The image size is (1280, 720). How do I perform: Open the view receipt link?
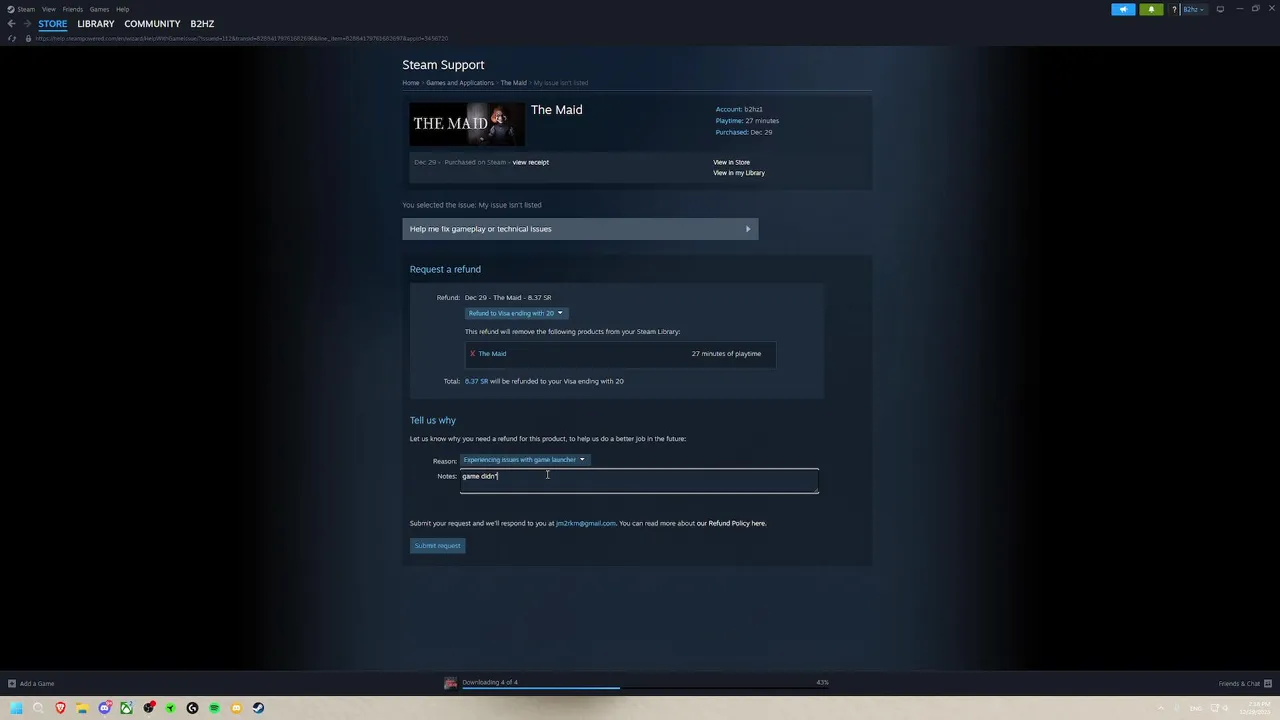click(x=531, y=162)
